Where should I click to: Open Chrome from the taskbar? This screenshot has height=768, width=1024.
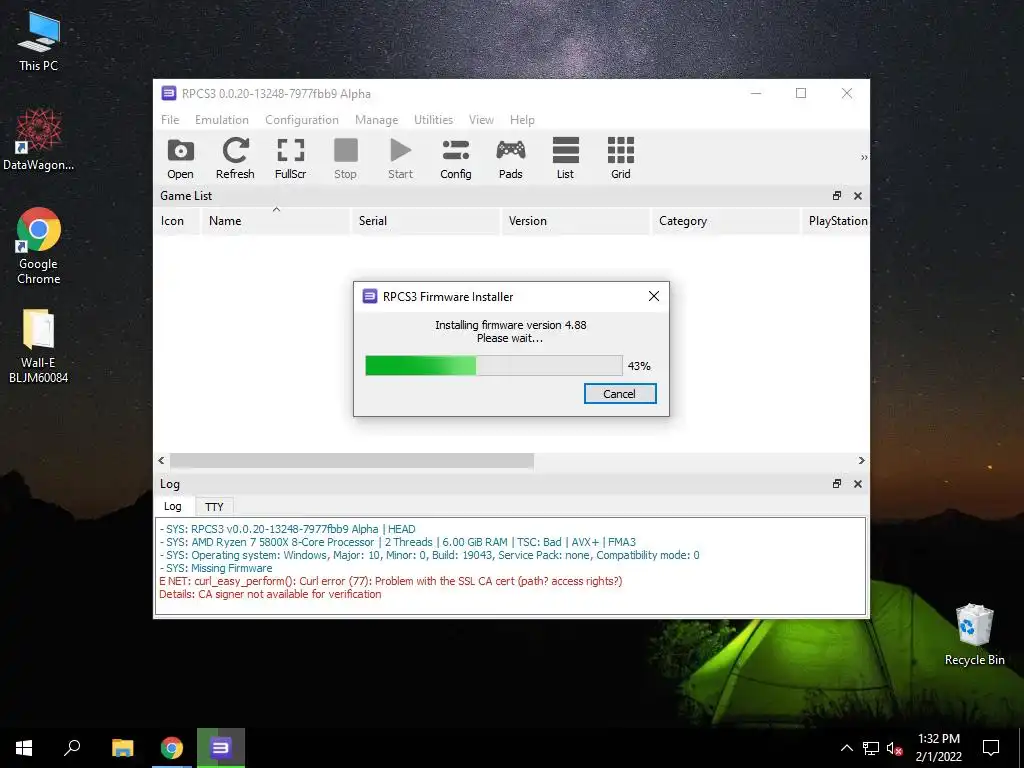pos(172,748)
